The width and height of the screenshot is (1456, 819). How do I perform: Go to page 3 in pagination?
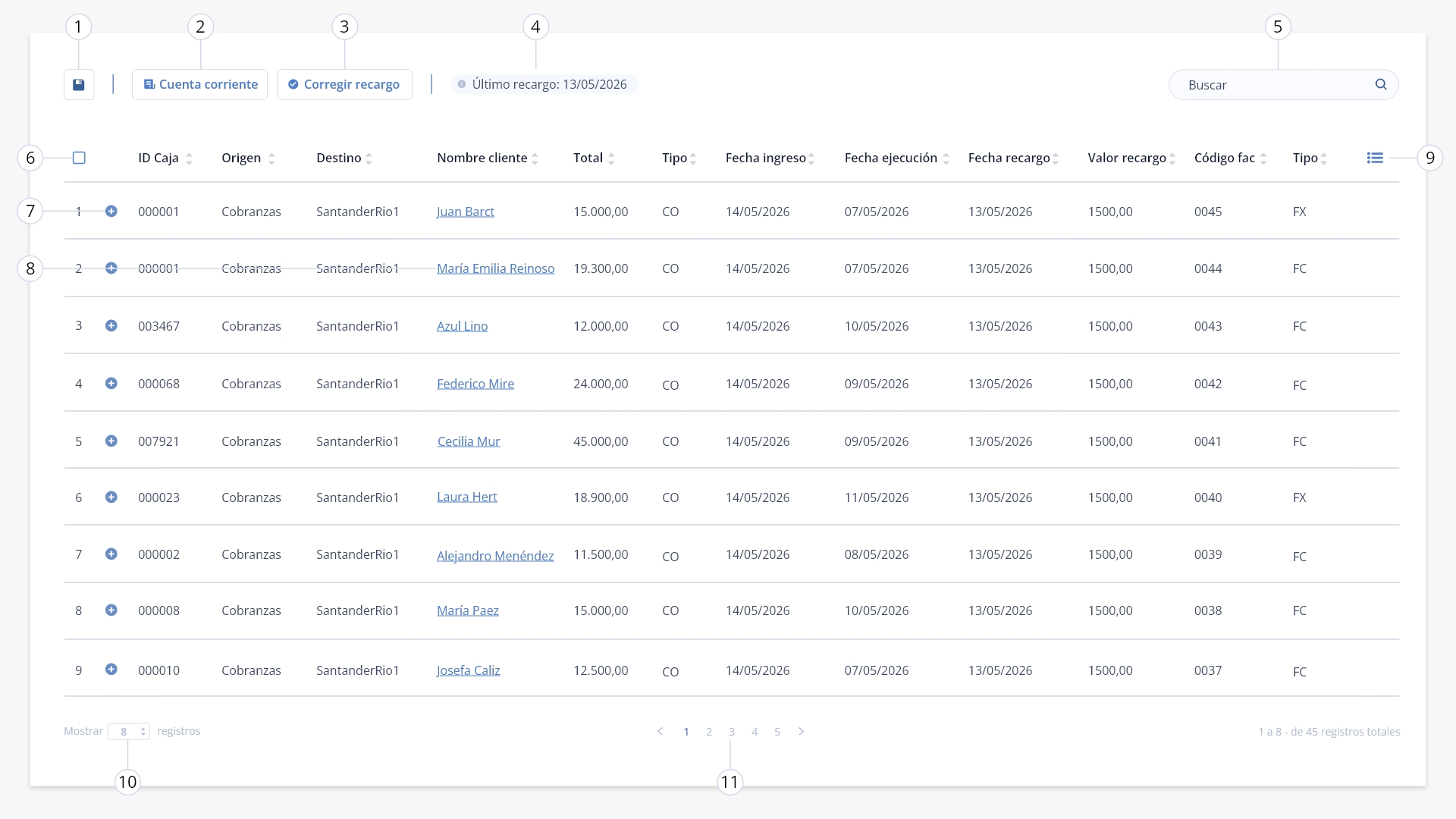732,732
